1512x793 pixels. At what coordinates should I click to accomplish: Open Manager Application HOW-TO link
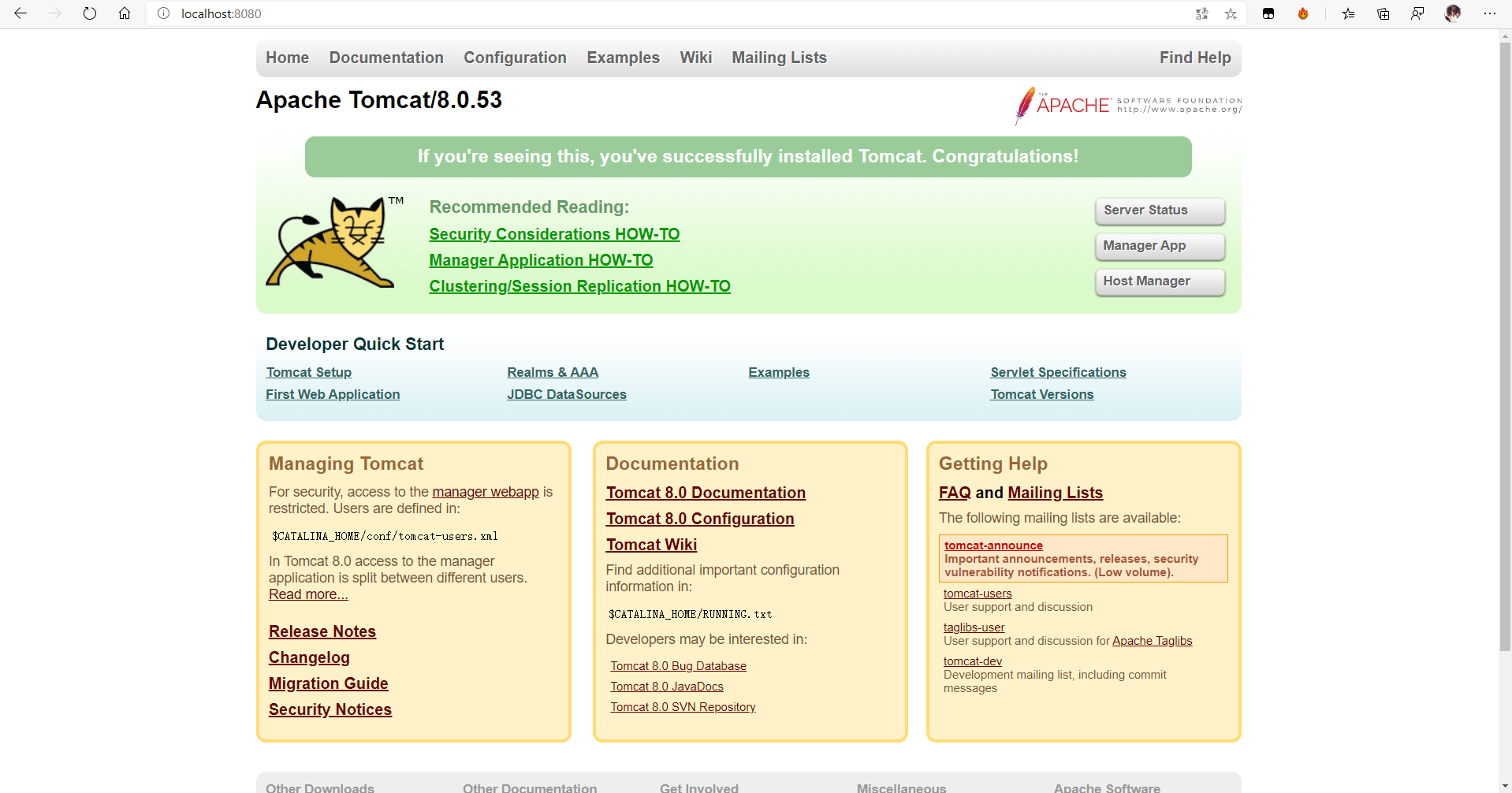tap(541, 260)
